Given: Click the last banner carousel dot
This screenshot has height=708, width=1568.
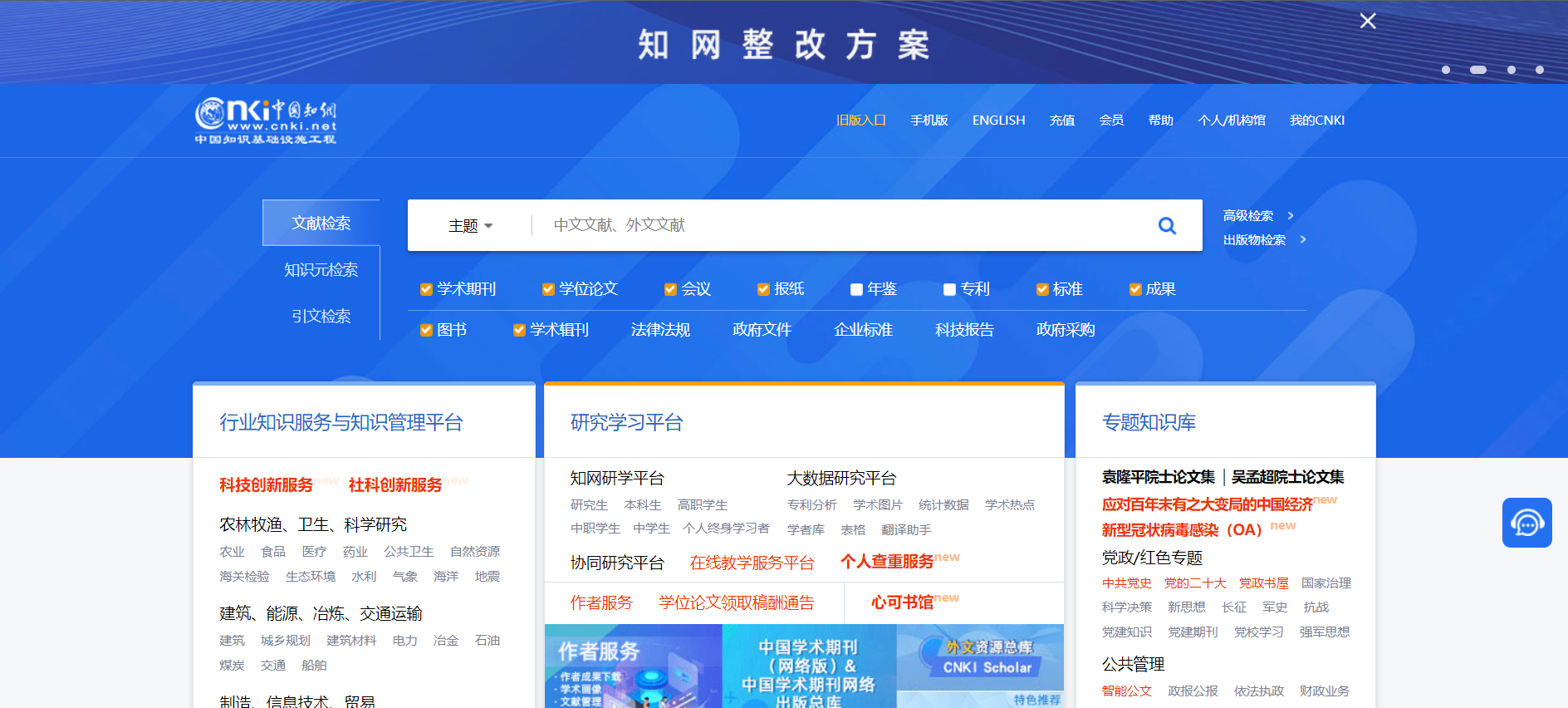Looking at the screenshot, I should tap(1540, 70).
